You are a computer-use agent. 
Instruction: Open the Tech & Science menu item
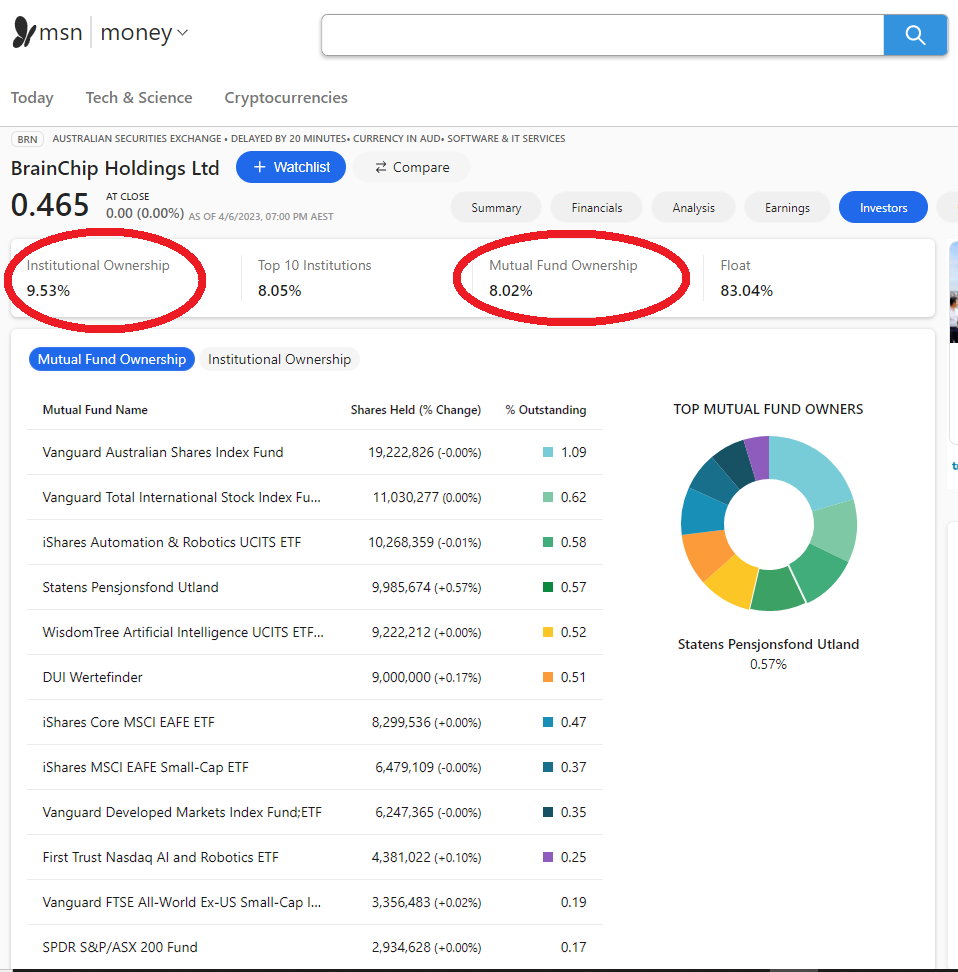click(139, 98)
